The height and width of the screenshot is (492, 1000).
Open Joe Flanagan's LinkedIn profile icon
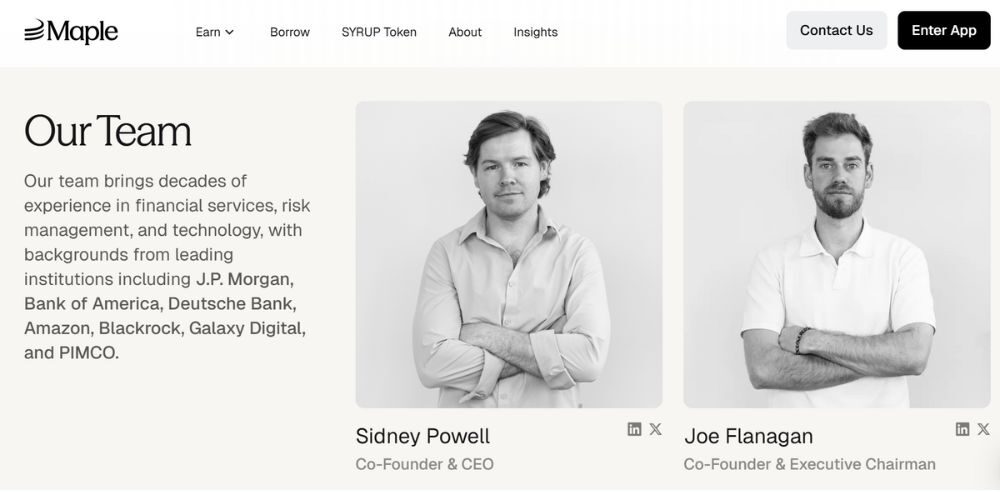[x=962, y=429]
